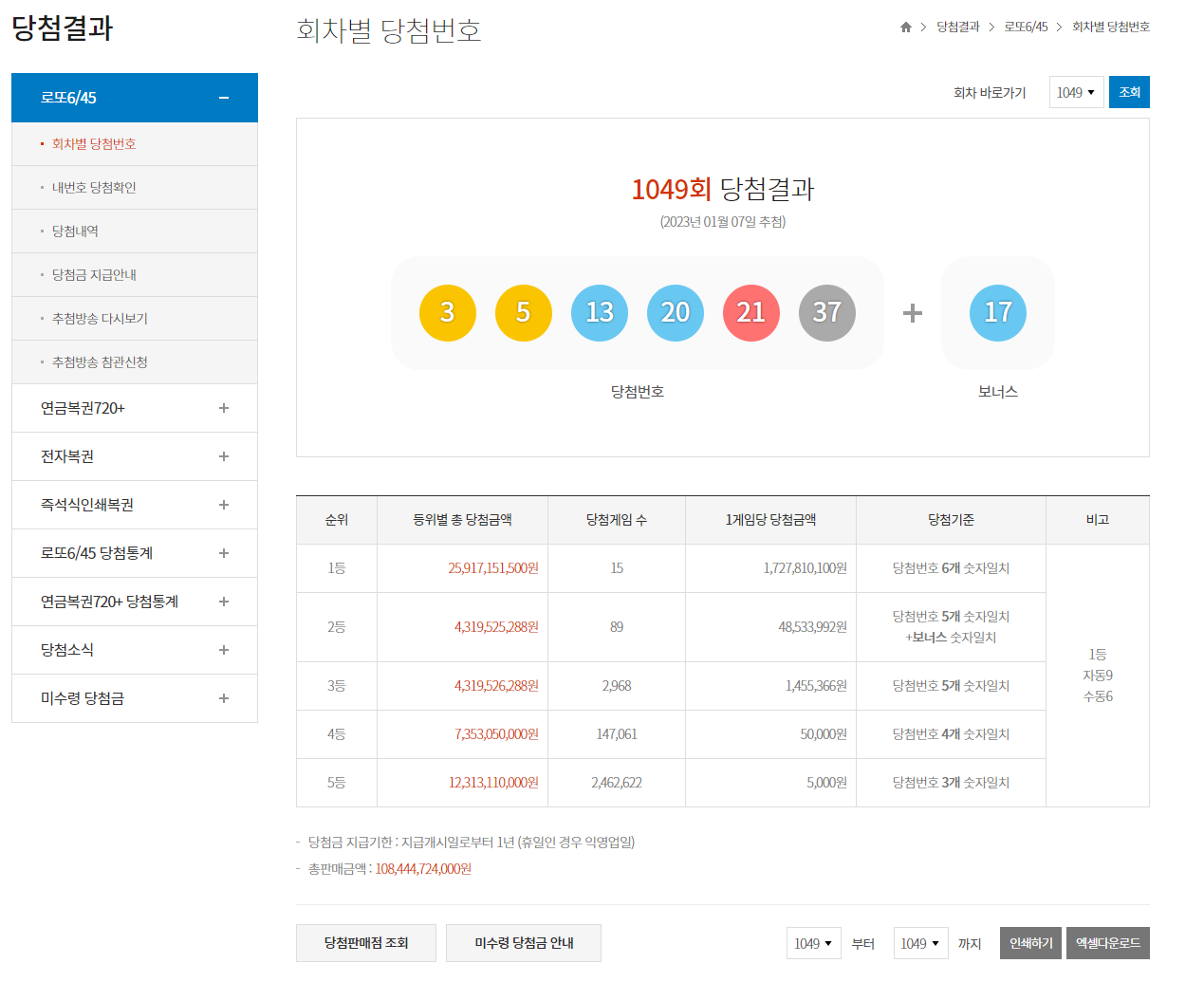This screenshot has height=982, width=1204.
Task: Click the 1등 total prize 25,917,151,500원
Action: [x=493, y=568]
